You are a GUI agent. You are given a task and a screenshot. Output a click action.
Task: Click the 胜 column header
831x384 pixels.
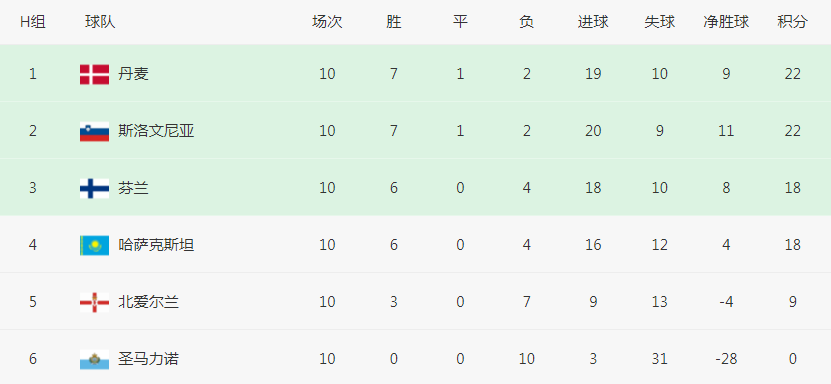point(393,22)
